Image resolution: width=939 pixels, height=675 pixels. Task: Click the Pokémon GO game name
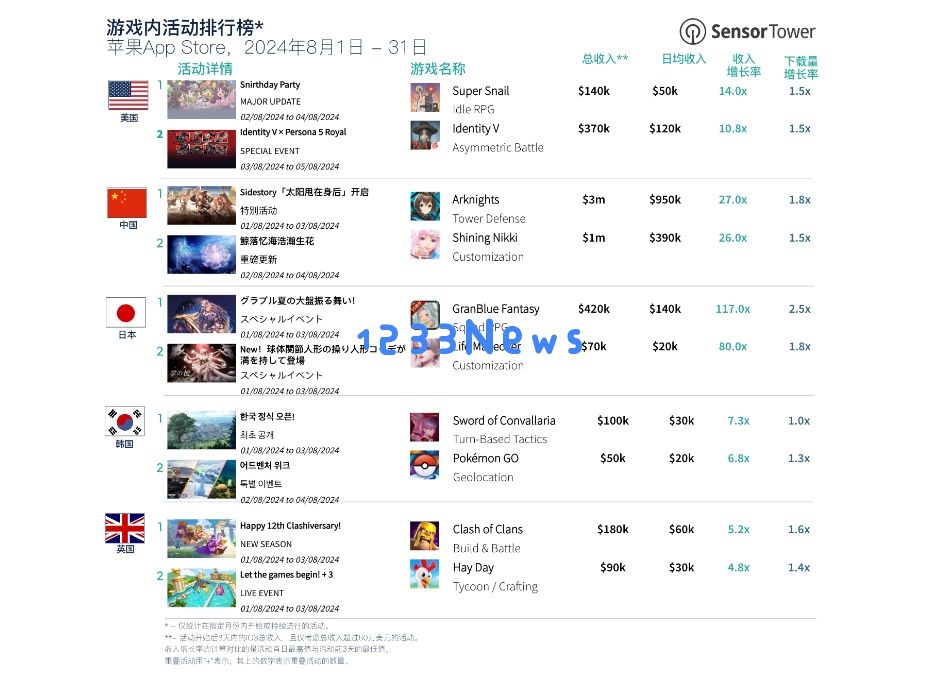coord(486,458)
